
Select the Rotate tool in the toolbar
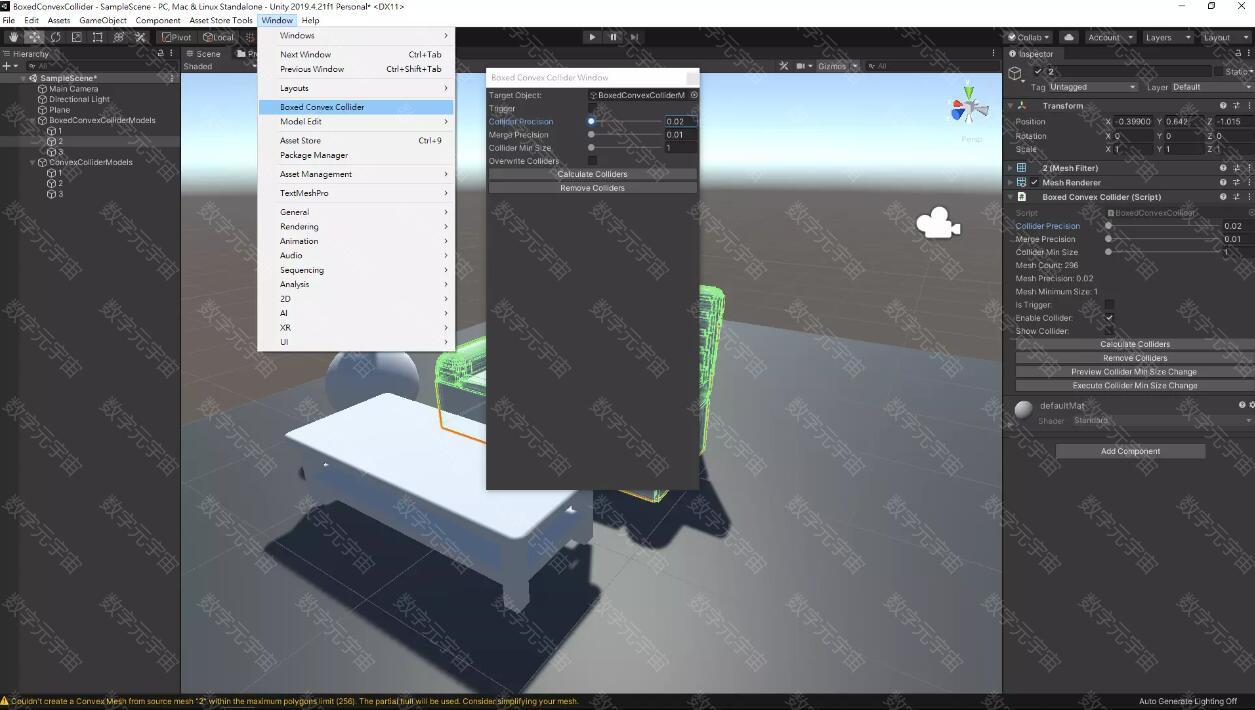click(56, 37)
